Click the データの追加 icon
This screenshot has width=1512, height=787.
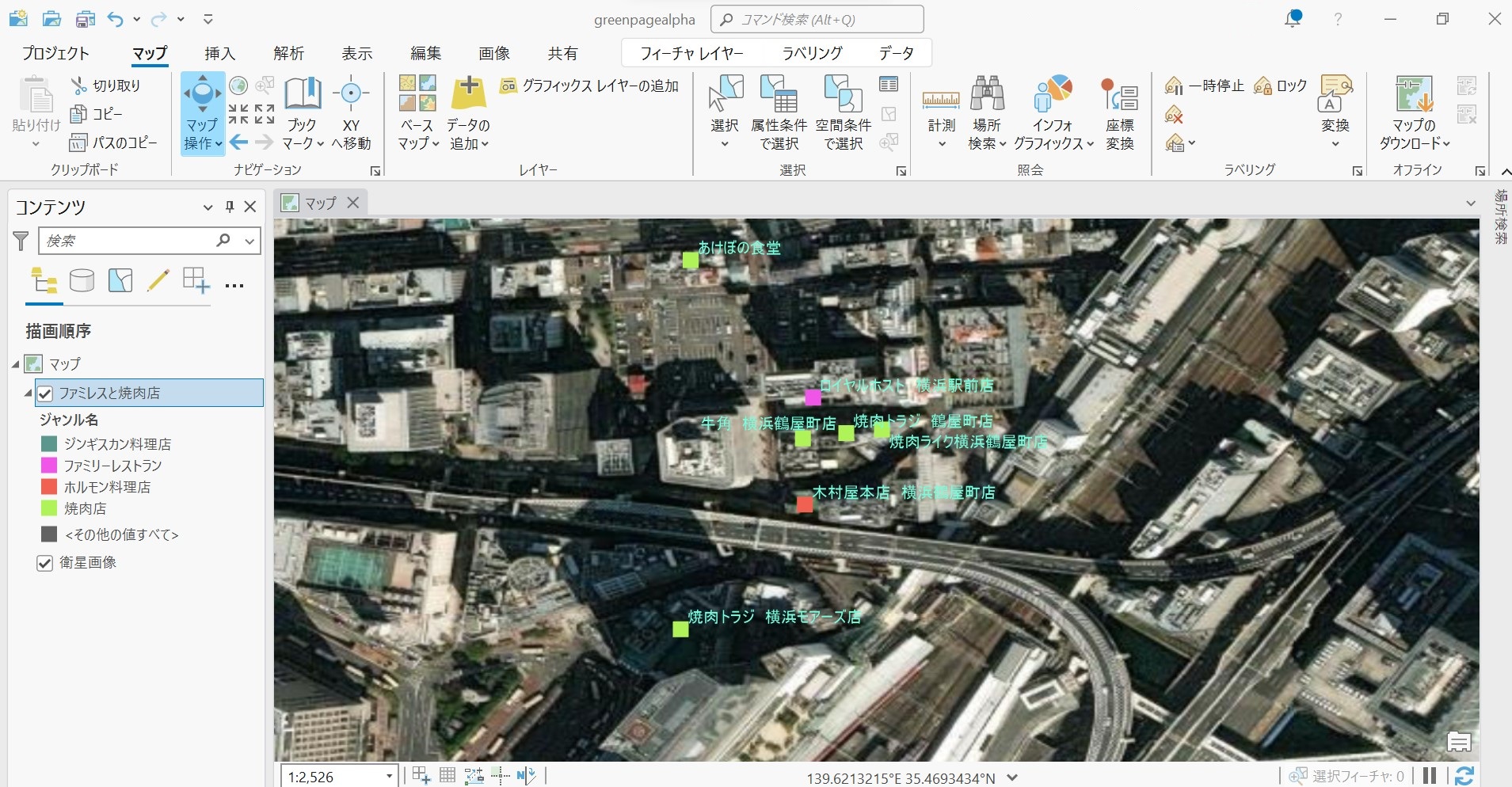pyautogui.click(x=468, y=94)
